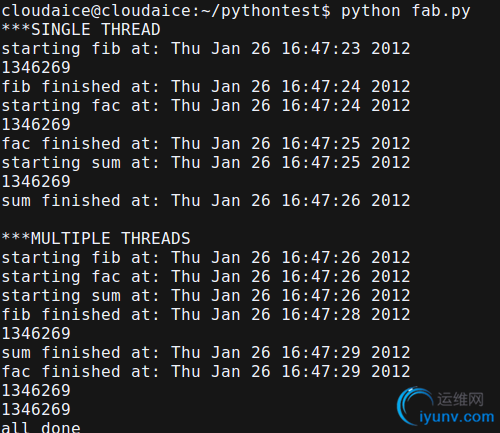
Task: Click the ***SINGLE THREAD heading line
Action: (x=81, y=30)
